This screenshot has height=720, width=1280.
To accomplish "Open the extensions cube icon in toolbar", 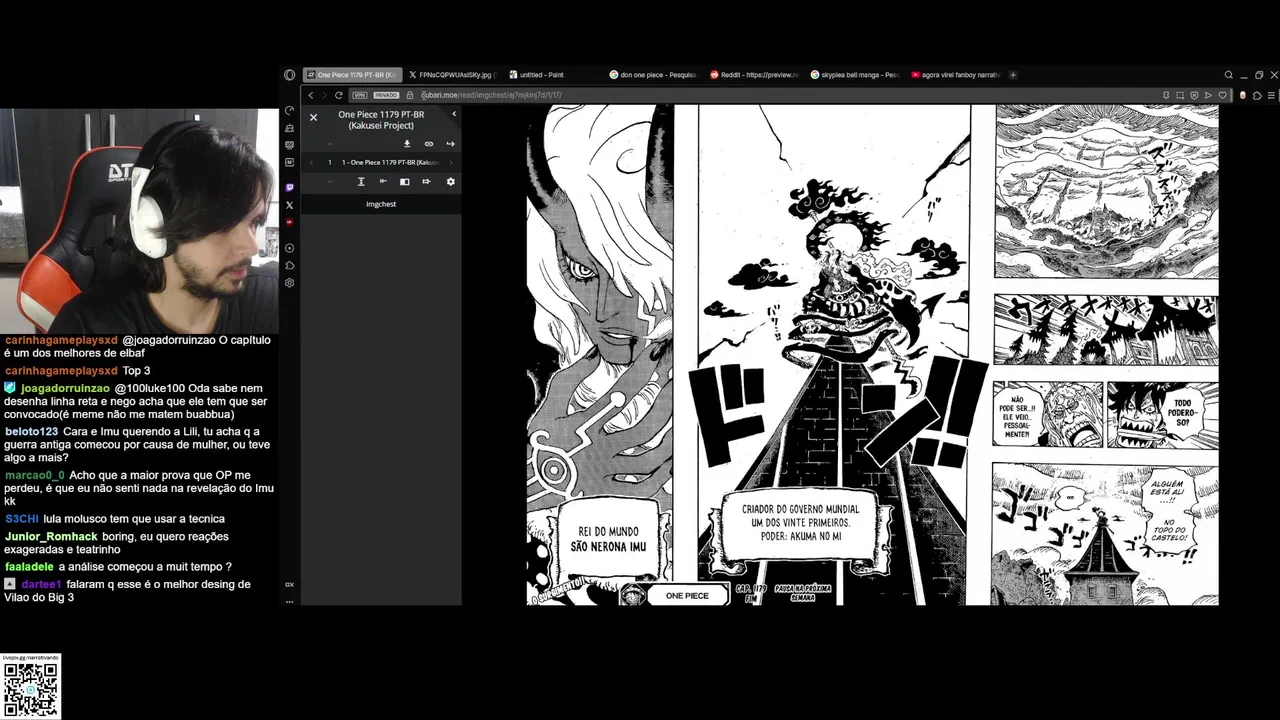I will [1257, 95].
